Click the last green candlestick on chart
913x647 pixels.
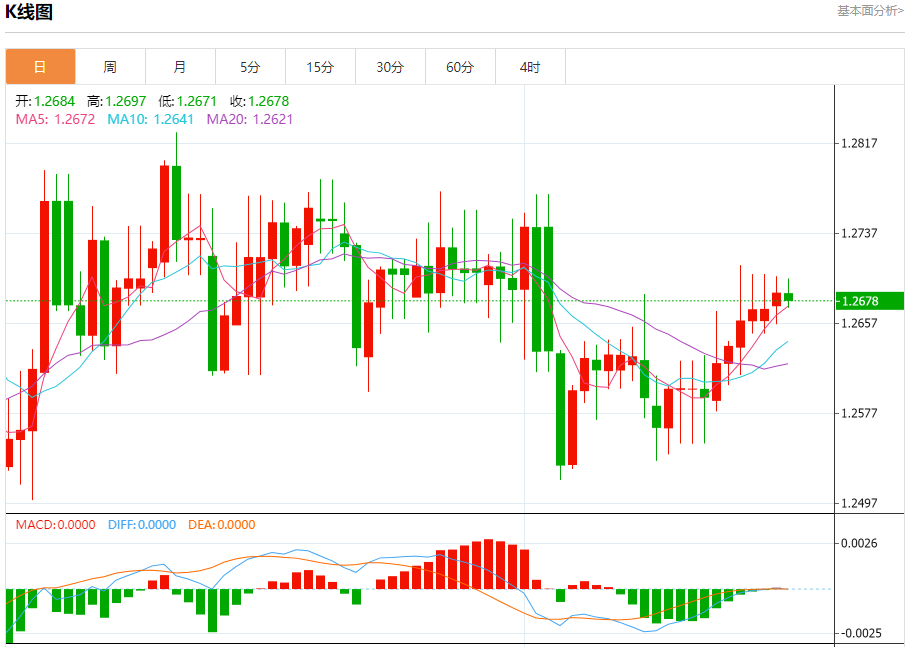point(788,297)
